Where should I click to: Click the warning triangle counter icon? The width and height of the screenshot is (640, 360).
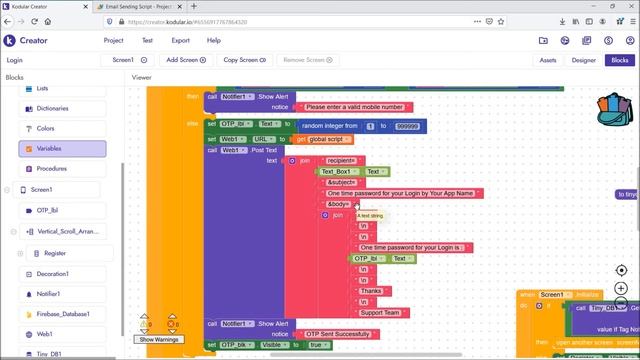point(144,324)
